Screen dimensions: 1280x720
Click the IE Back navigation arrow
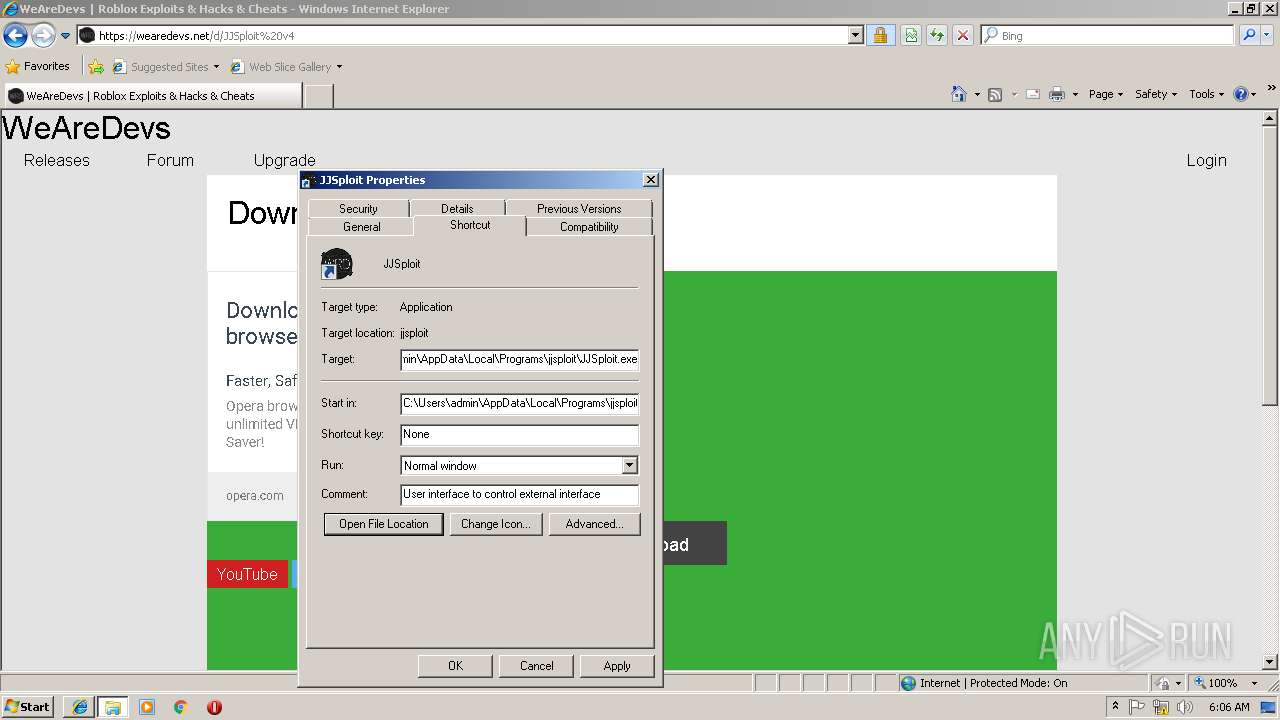click(15, 36)
